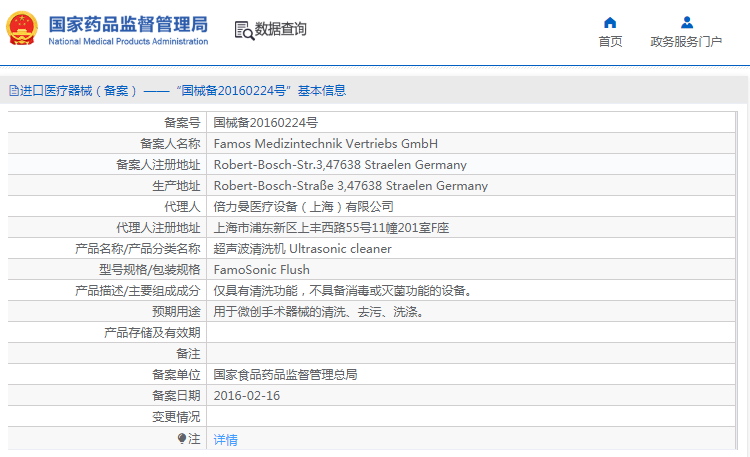Screen dimensions: 750x457
Task: Click the 政务服务门户 user icon
Action: tap(687, 22)
